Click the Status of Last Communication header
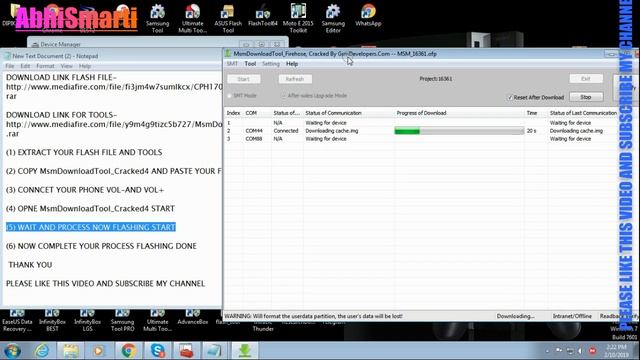The height and width of the screenshot is (360, 640). click(x=583, y=113)
